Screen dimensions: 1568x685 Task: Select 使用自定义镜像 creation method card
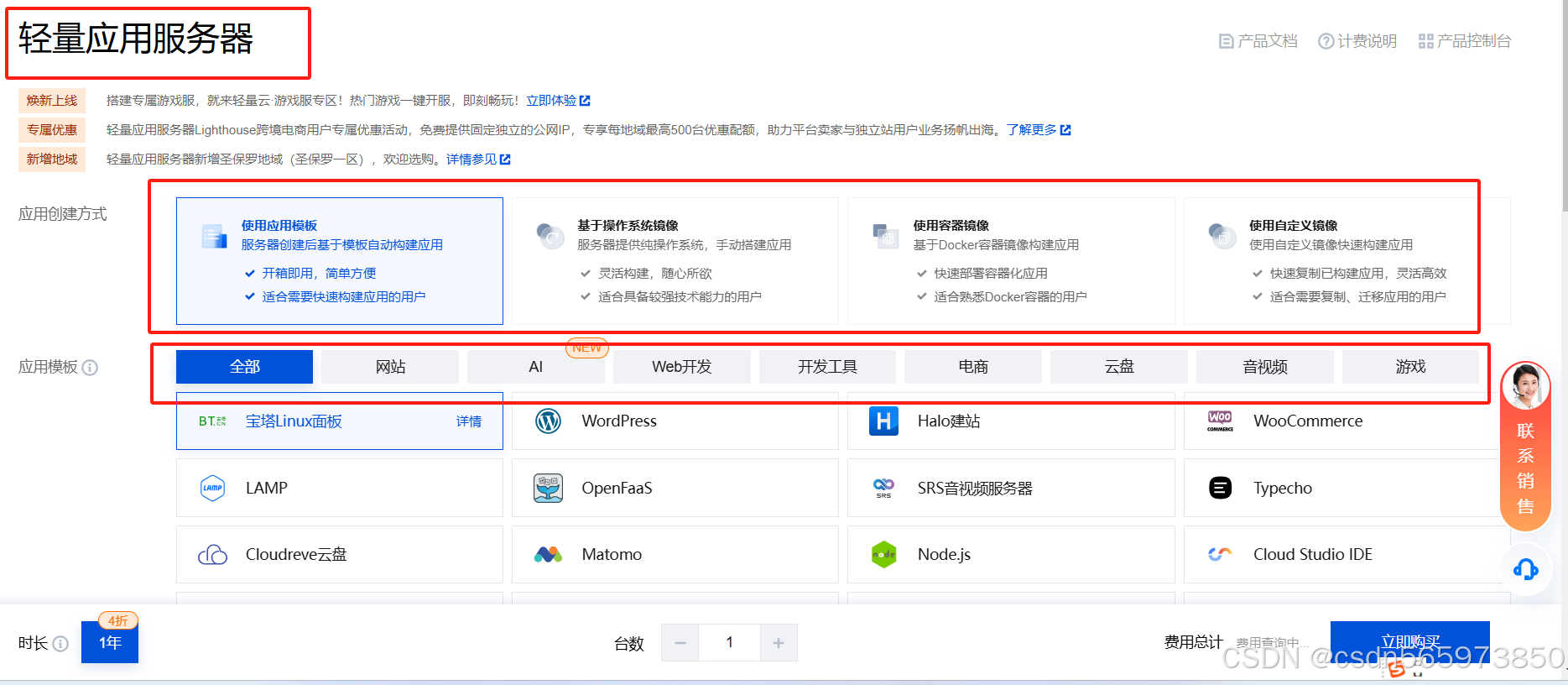[x=1347, y=261]
